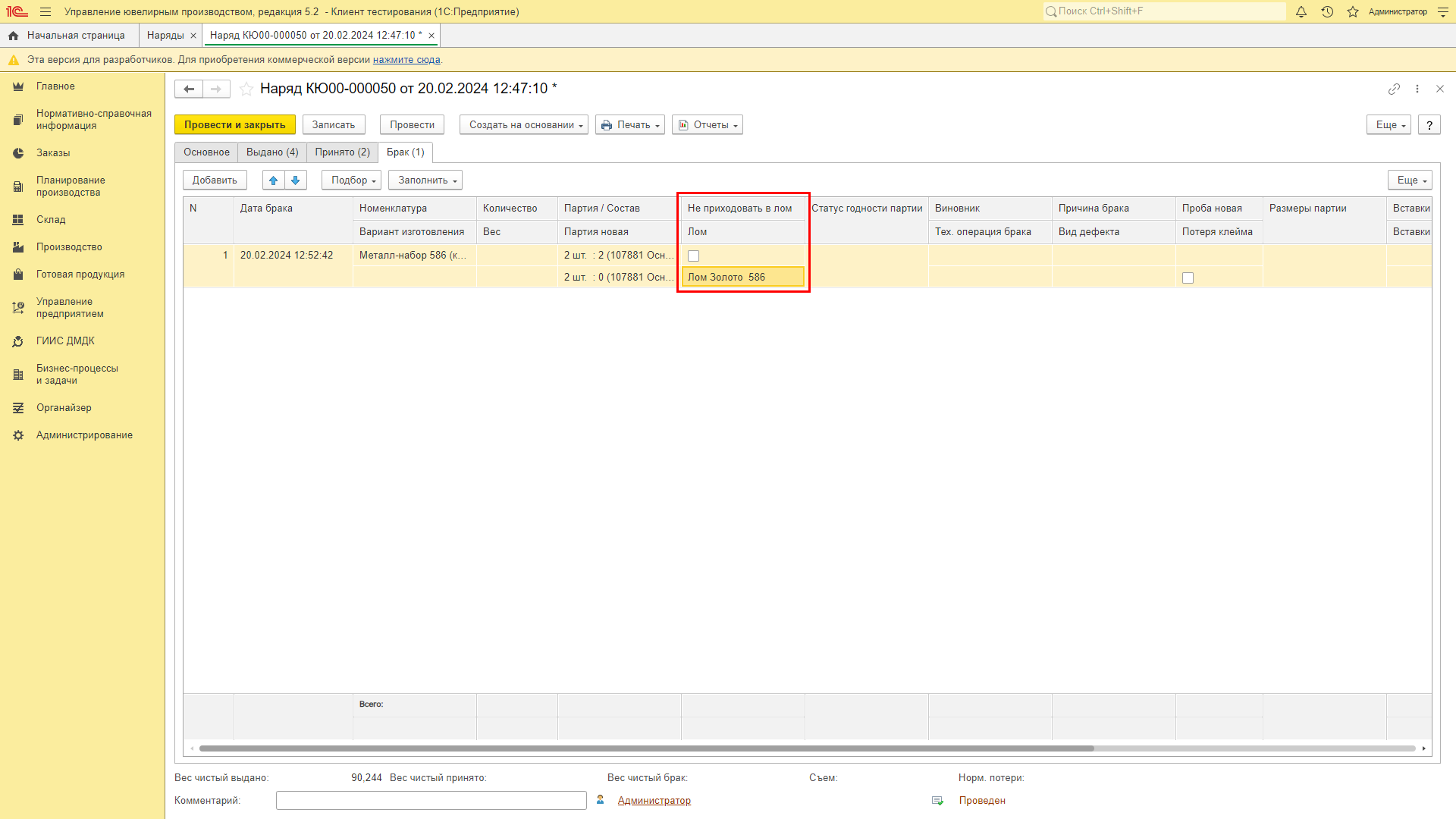Viewport: 1456px width, 819px height.
Task: Switch to the Основное tab
Action: (x=206, y=152)
